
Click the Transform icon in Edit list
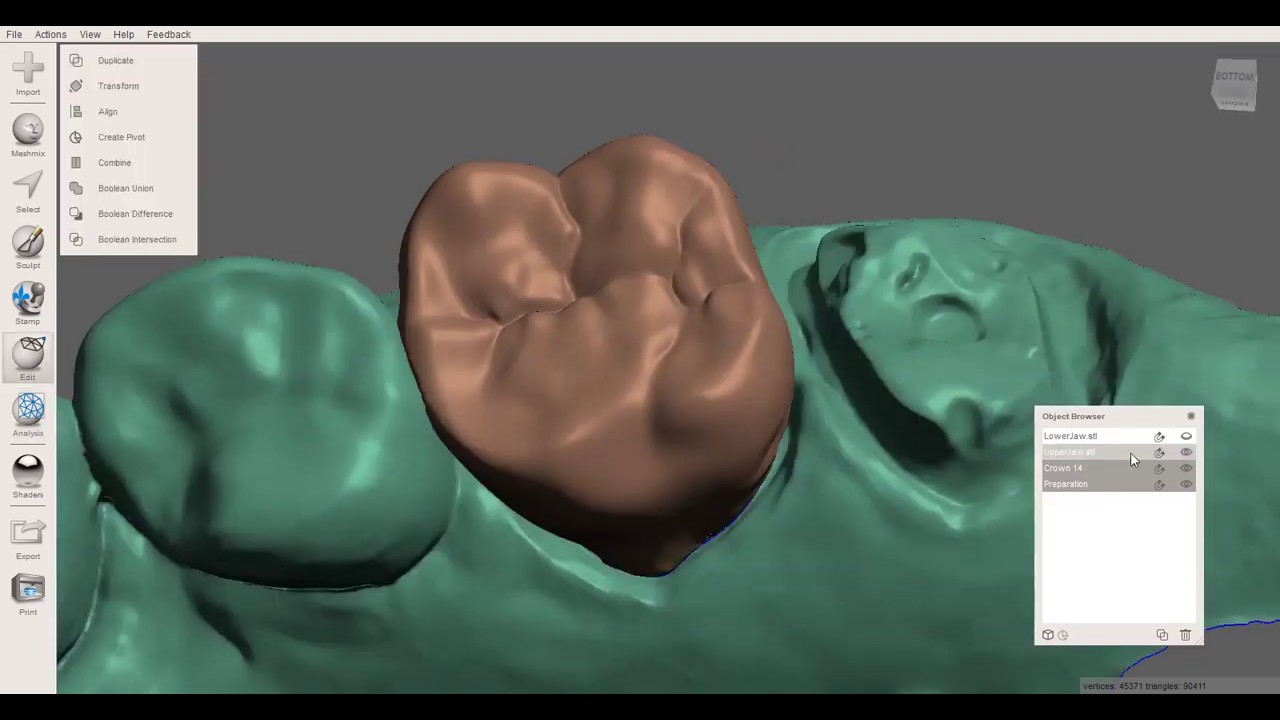[76, 86]
